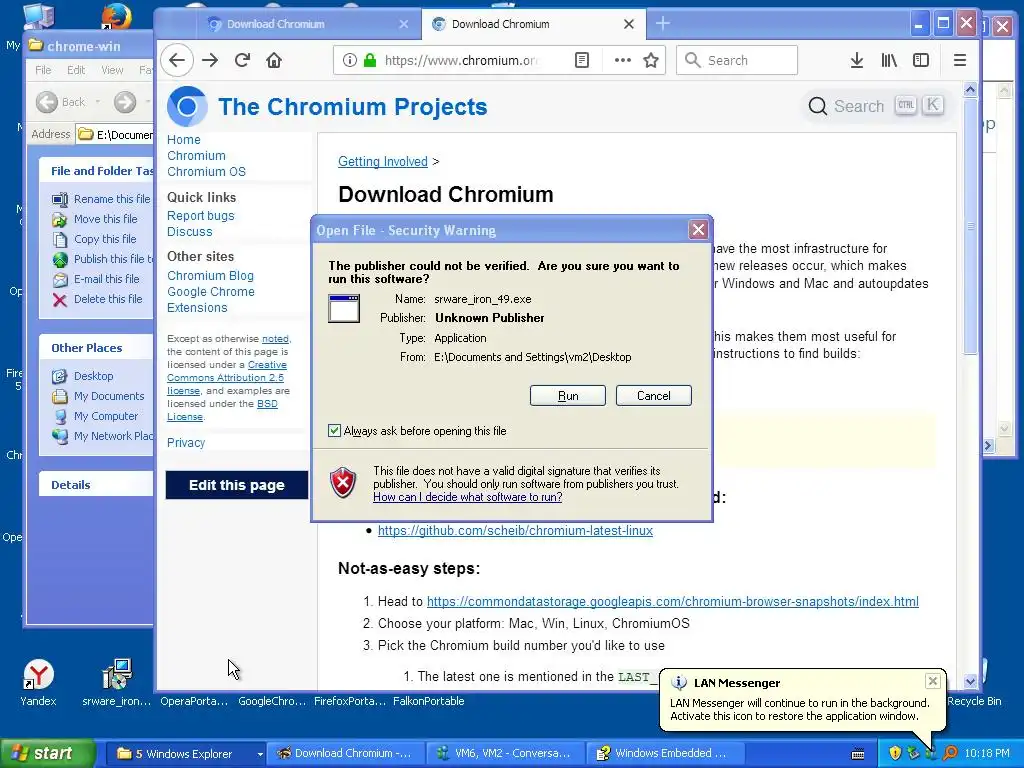Click the Firefox forward arrow button
The width and height of the screenshot is (1024, 768).
click(x=210, y=60)
